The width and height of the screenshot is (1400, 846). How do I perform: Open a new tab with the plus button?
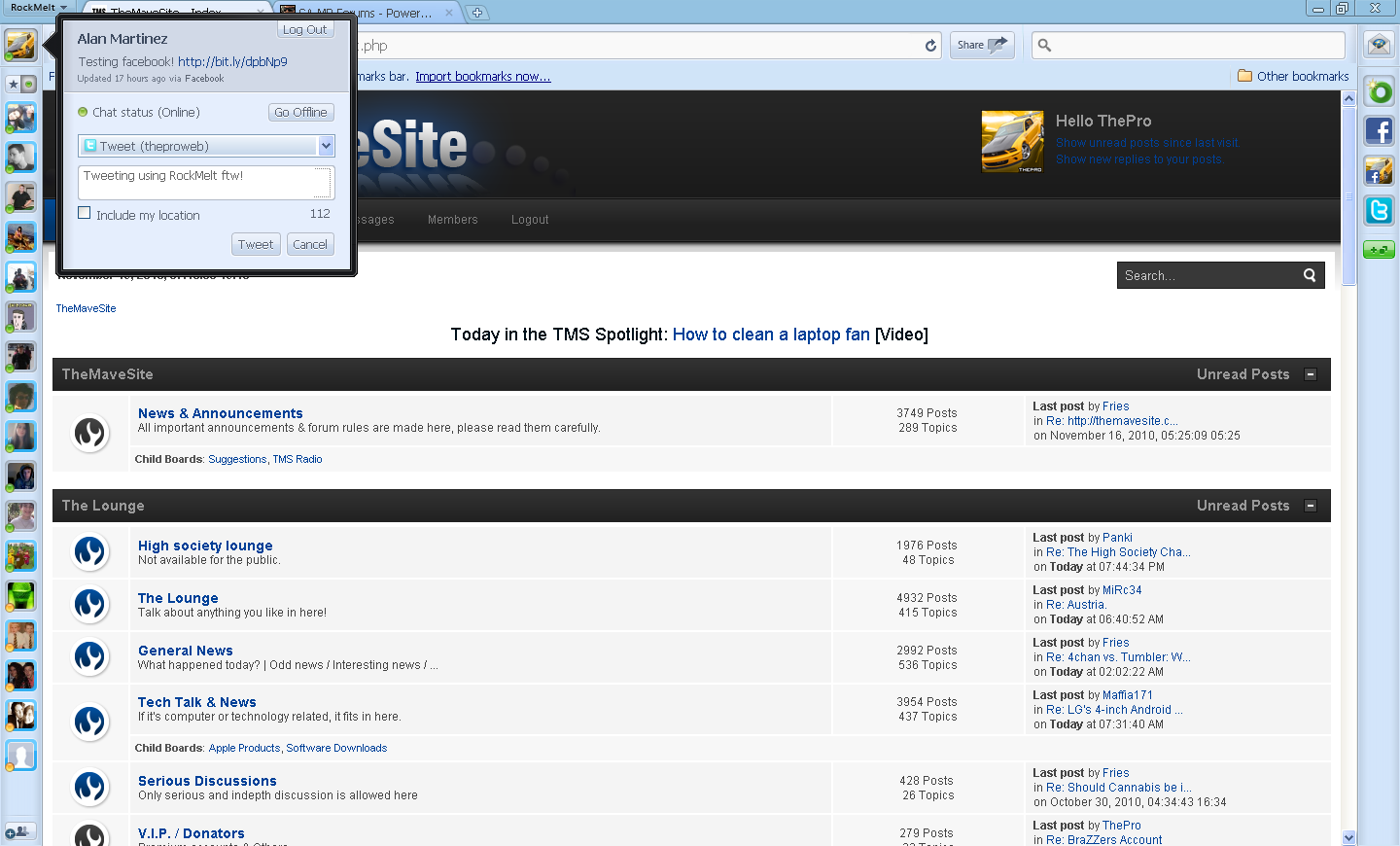pyautogui.click(x=476, y=13)
